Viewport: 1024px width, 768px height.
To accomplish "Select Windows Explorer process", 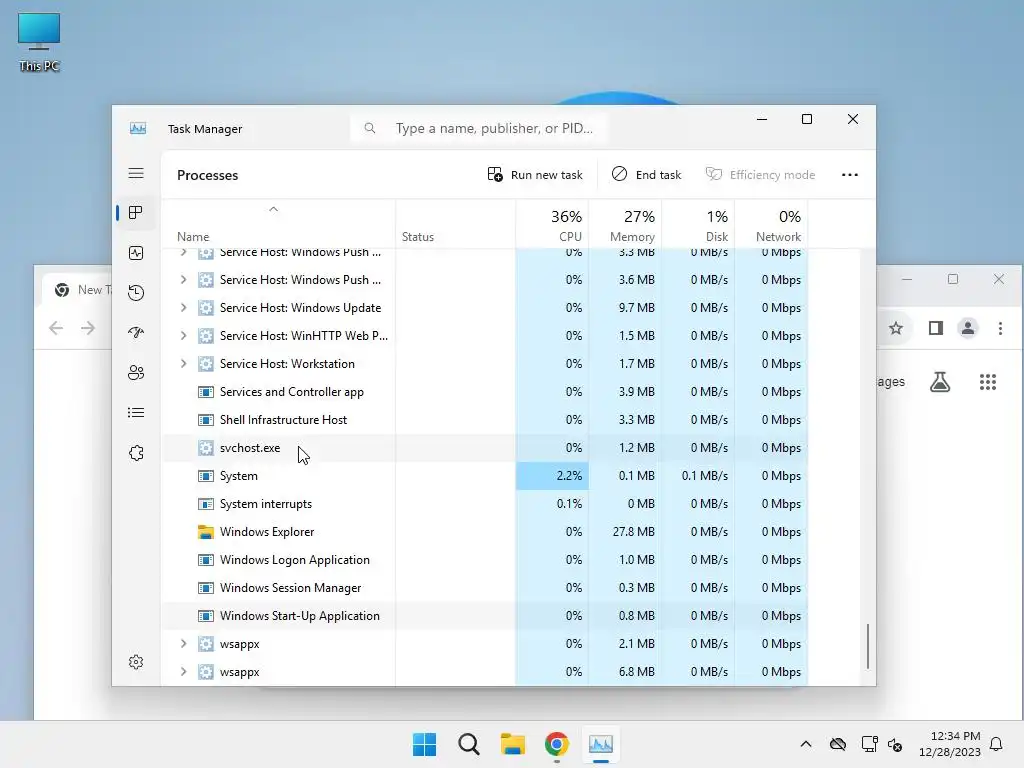I will coord(484,532).
